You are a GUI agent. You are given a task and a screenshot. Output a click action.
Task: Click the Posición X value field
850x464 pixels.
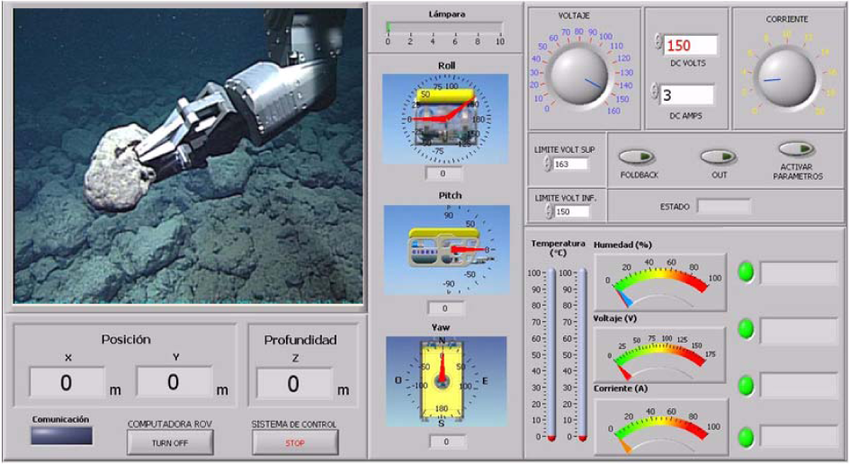[x=67, y=383]
